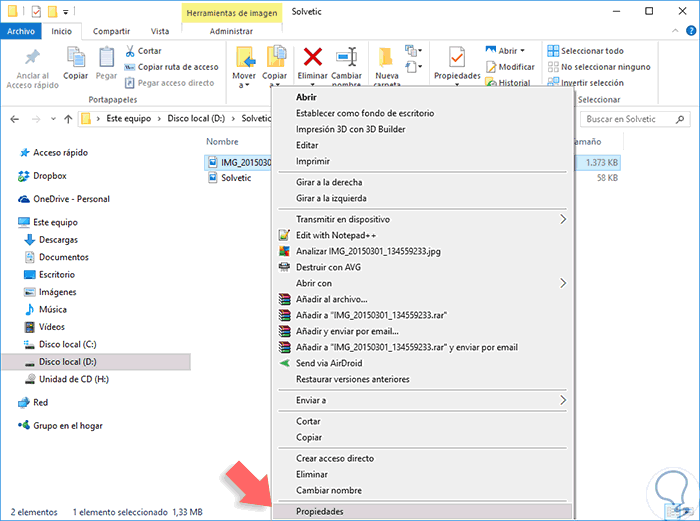This screenshot has width=700, height=521.
Task: Choose Girar a la izquierda
Action: click(331, 198)
